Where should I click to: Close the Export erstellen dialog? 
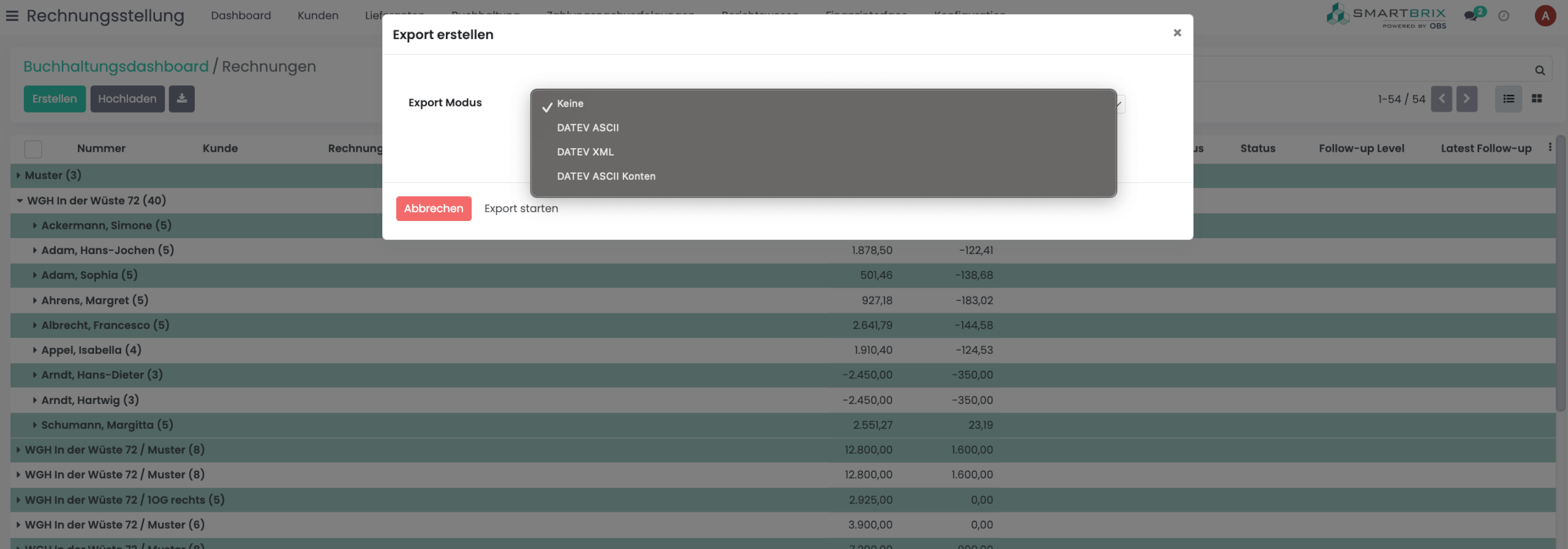coord(1177,33)
